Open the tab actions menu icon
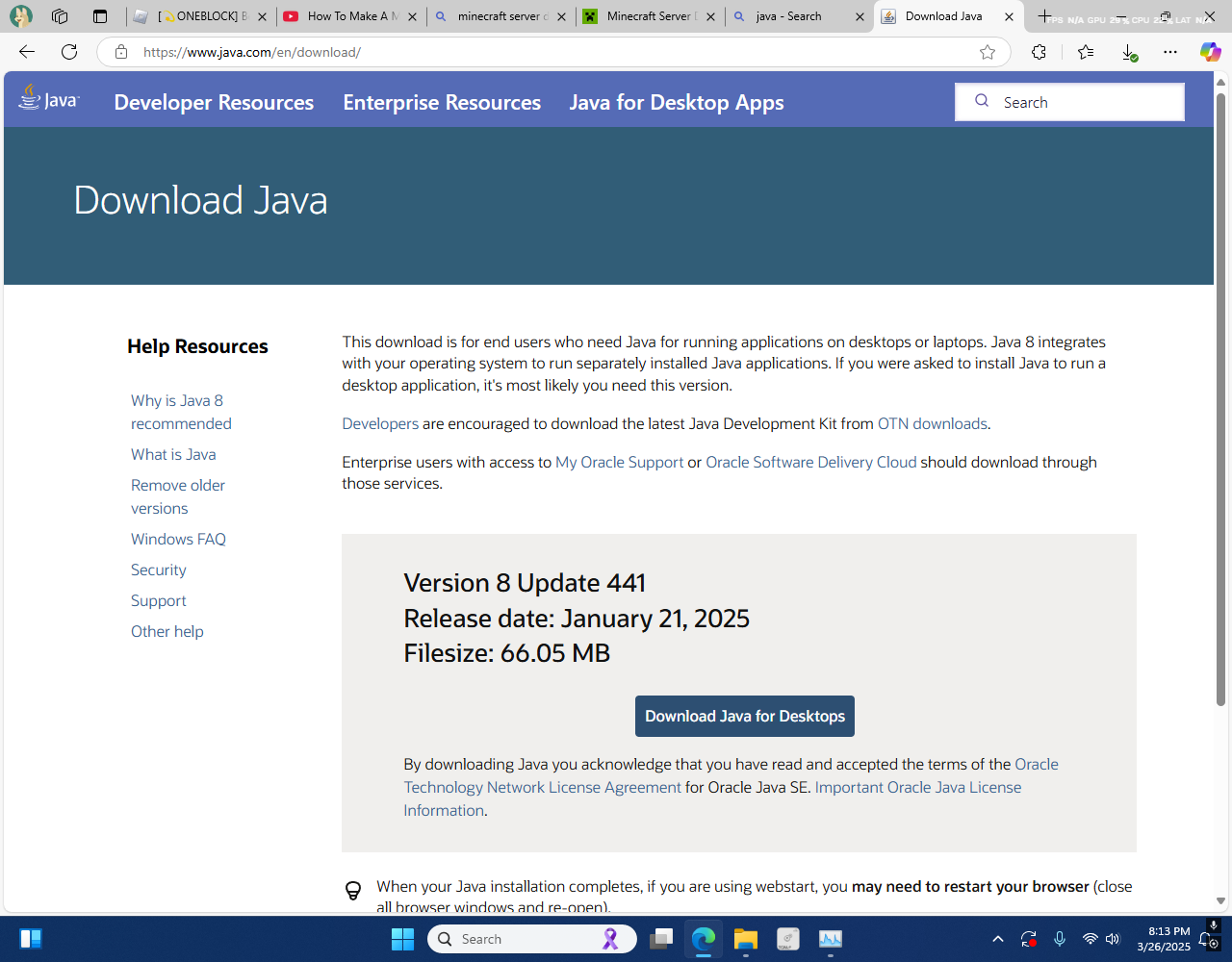 click(100, 16)
